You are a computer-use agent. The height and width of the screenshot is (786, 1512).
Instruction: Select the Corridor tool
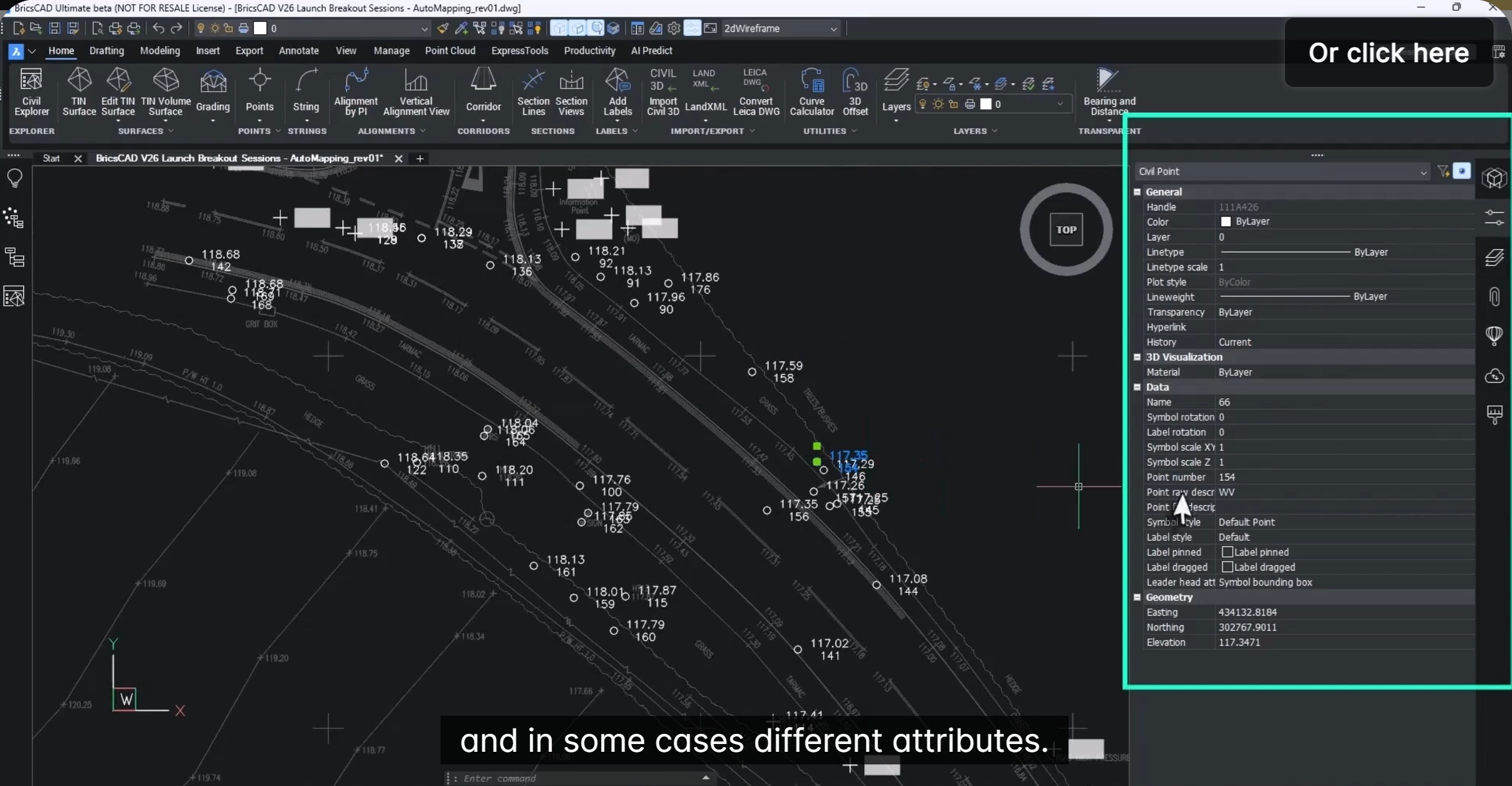[x=483, y=91]
